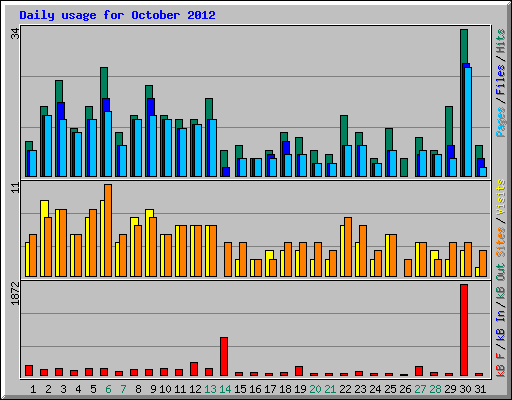Click day 16 on the x-axis
The width and height of the screenshot is (512, 400).
click(255, 389)
